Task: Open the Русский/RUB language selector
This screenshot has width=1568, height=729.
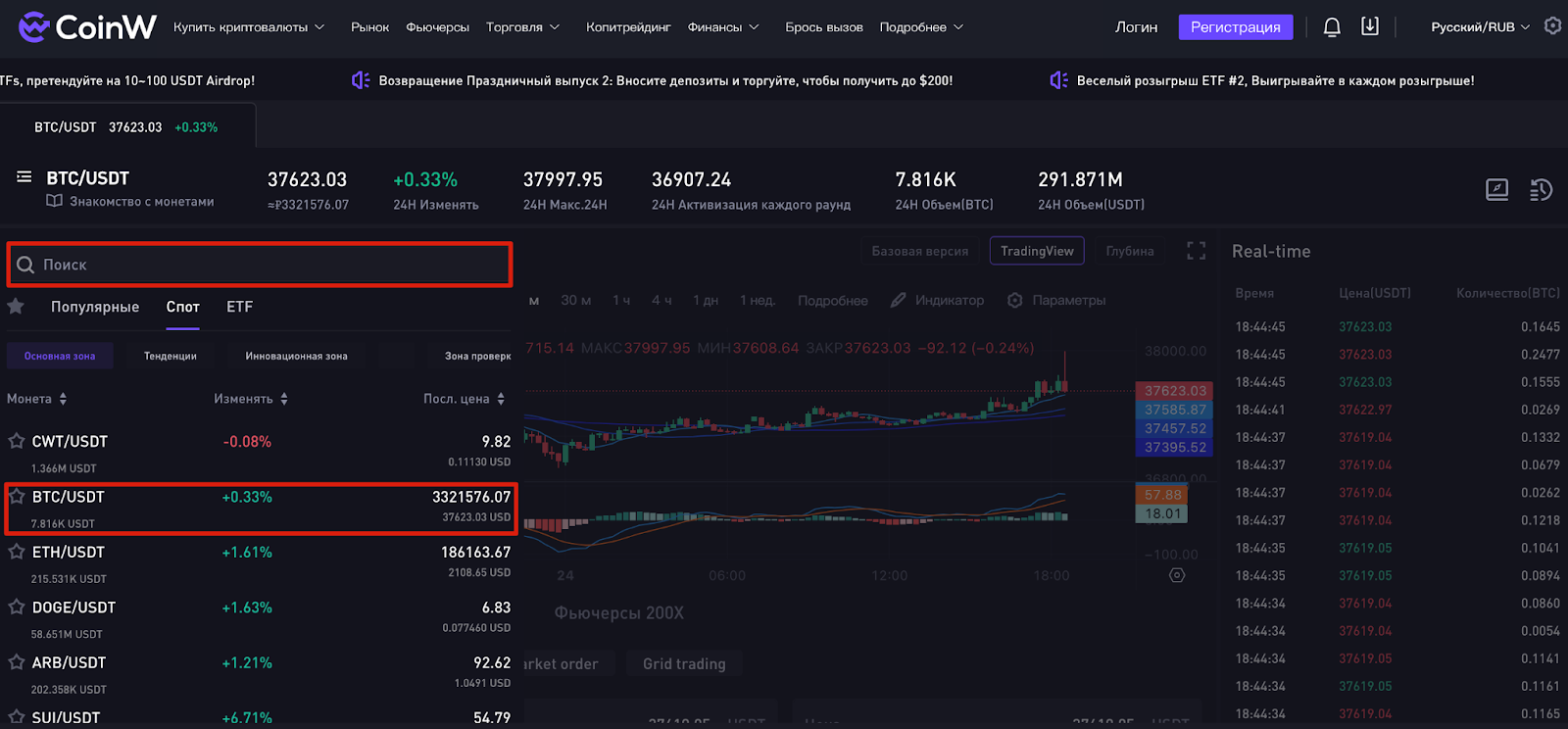Action: point(1480,27)
